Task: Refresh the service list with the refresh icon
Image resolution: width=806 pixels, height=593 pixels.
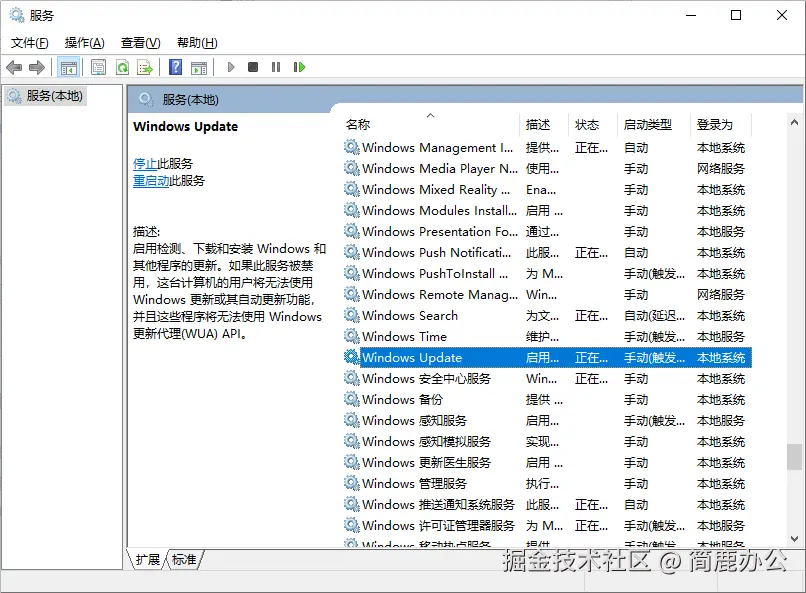Action: pos(122,67)
